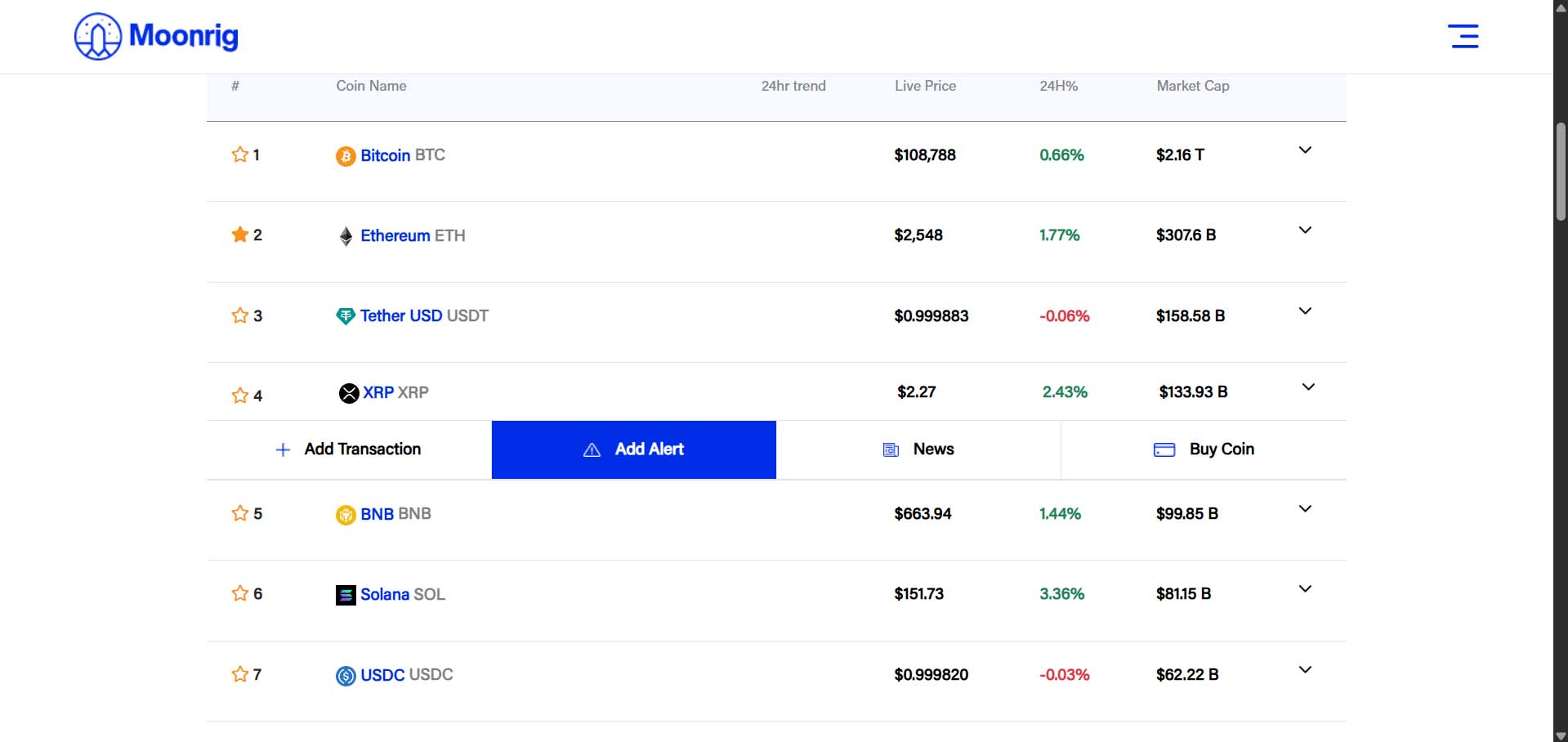Select Add Transaction for XRP
This screenshot has width=1568, height=742.
(349, 449)
